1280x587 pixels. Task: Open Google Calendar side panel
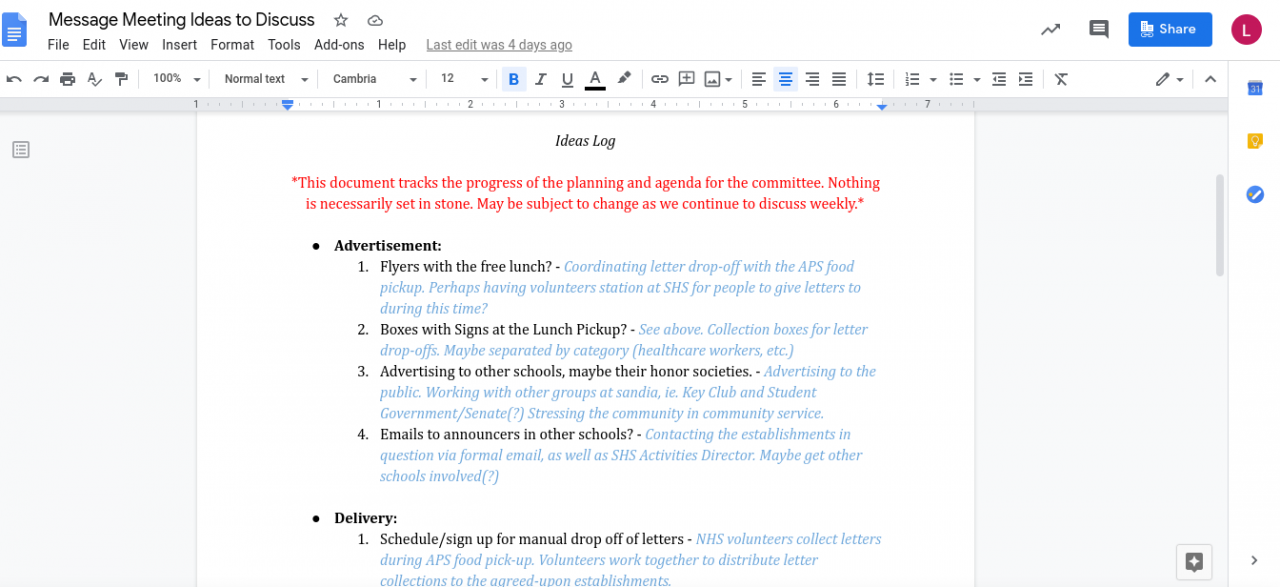tap(1255, 88)
